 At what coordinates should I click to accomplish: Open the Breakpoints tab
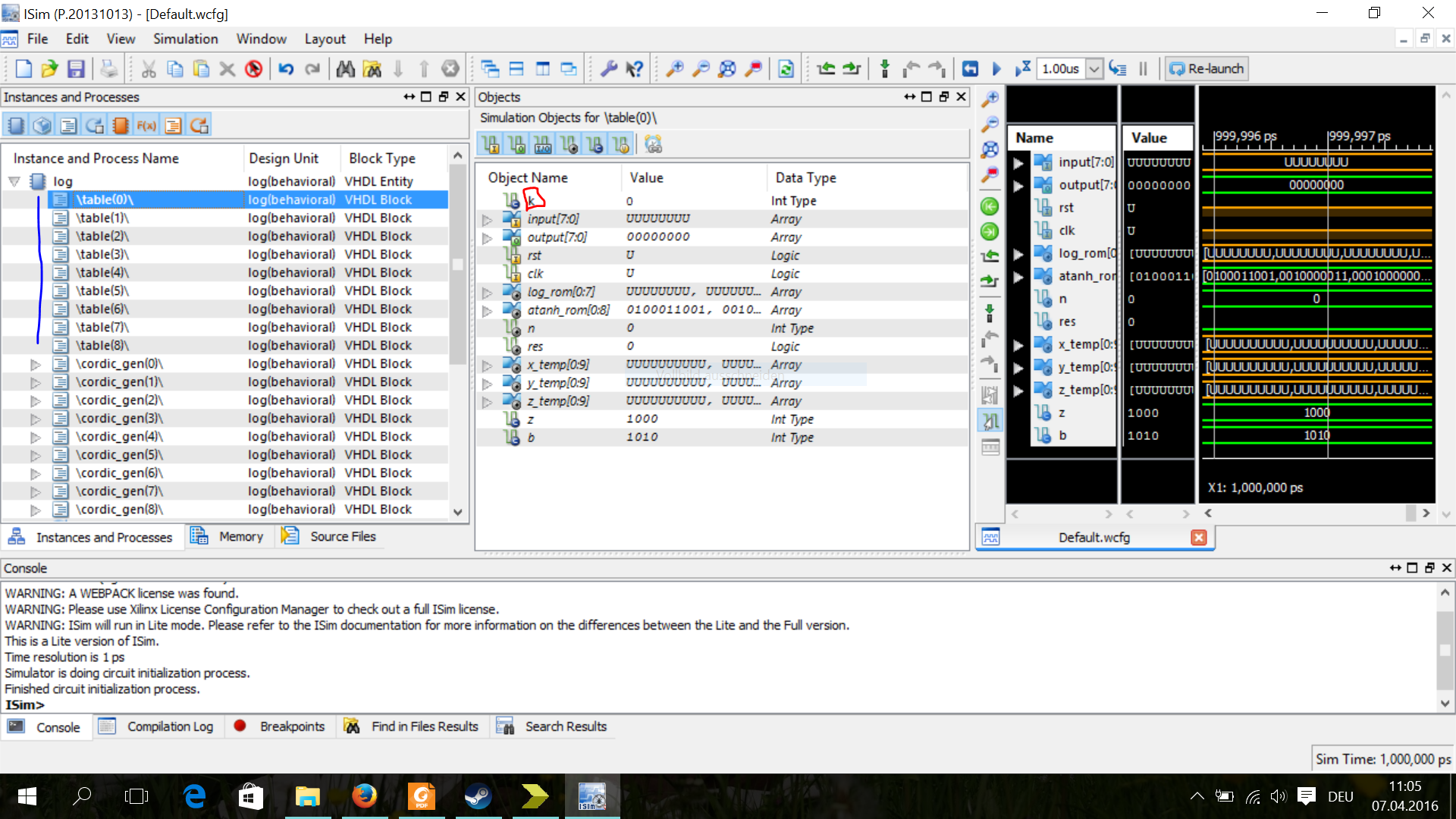tap(280, 726)
